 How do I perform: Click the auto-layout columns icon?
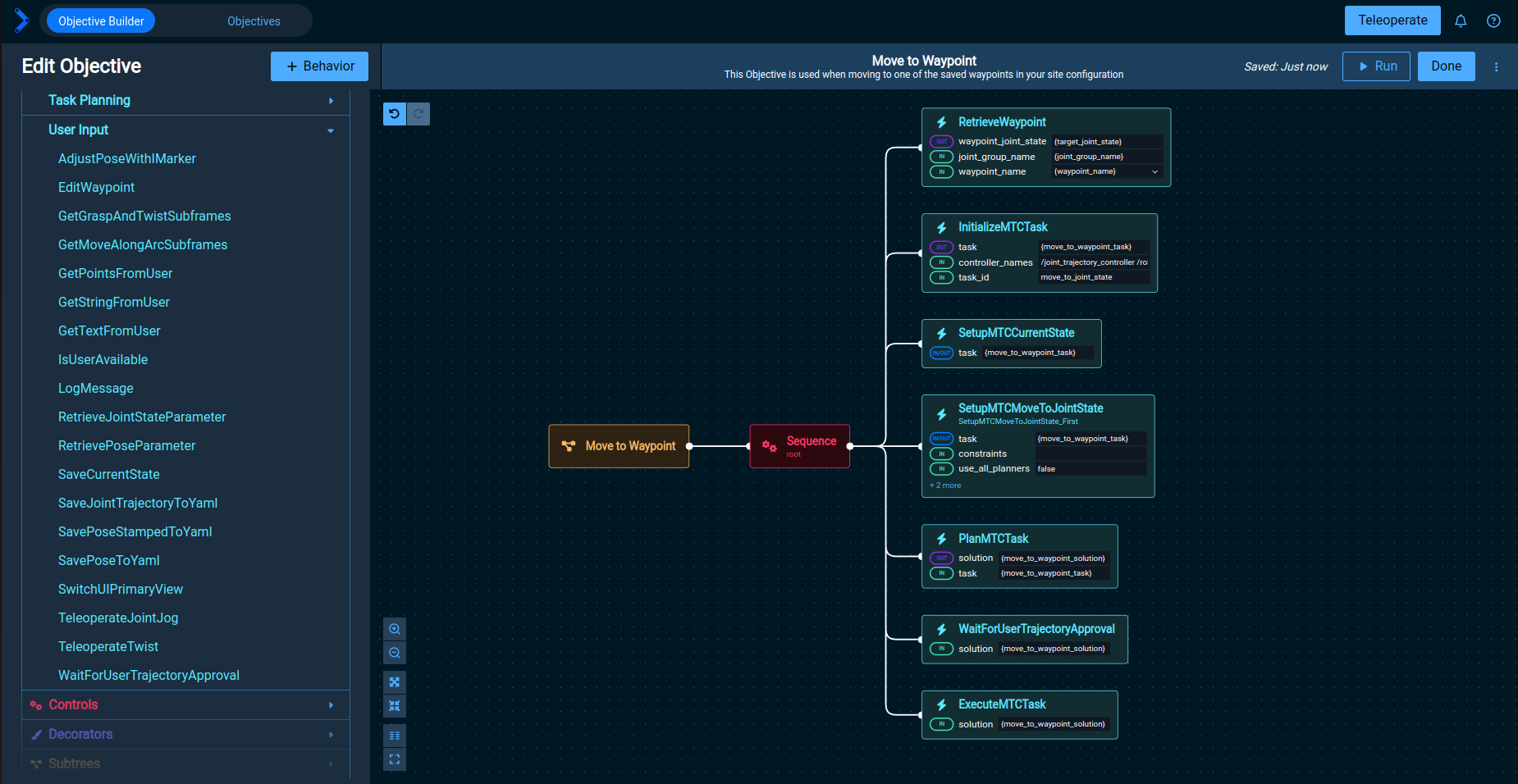[395, 736]
